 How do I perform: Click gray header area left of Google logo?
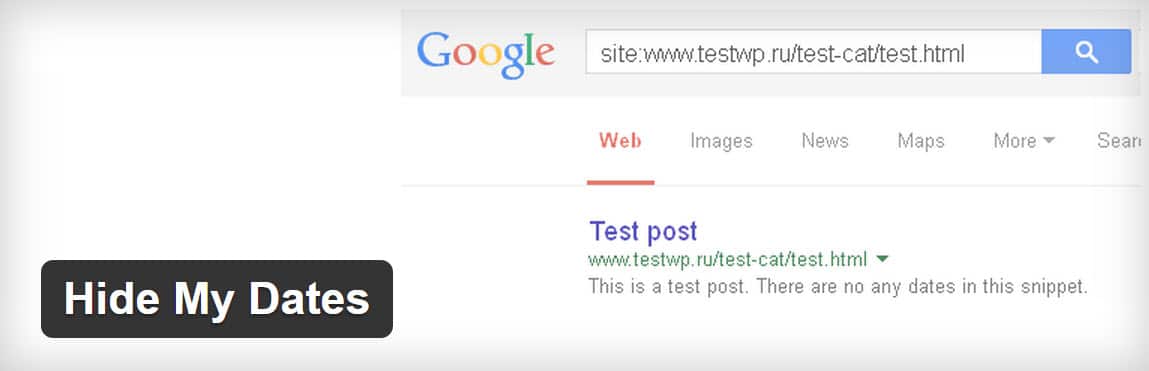point(408,53)
